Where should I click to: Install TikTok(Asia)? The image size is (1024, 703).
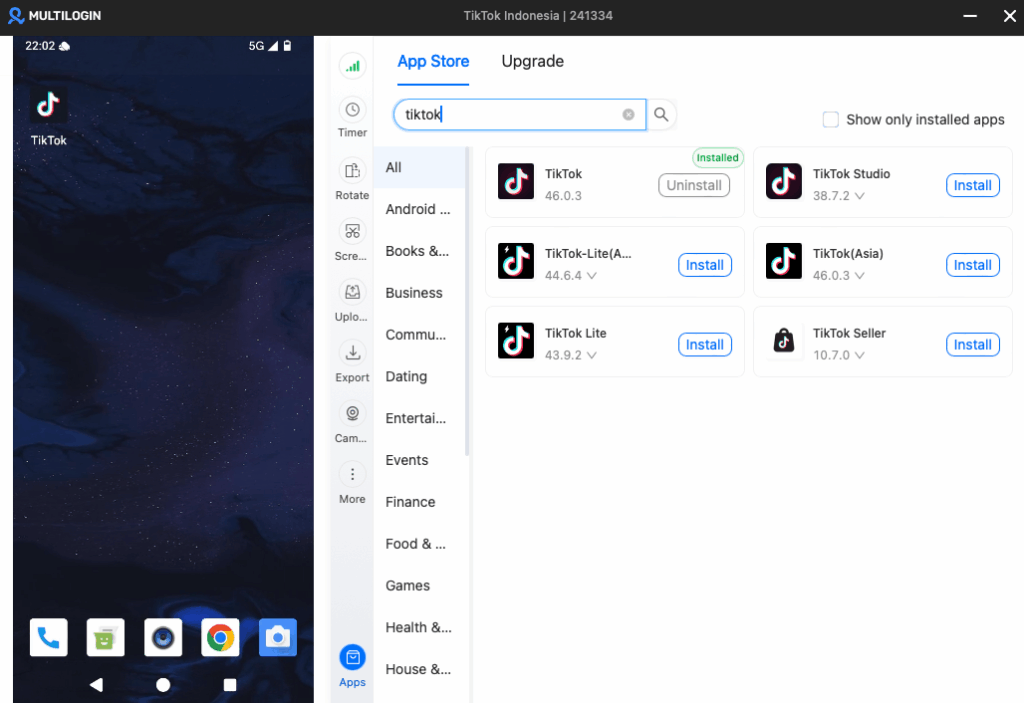tap(972, 265)
